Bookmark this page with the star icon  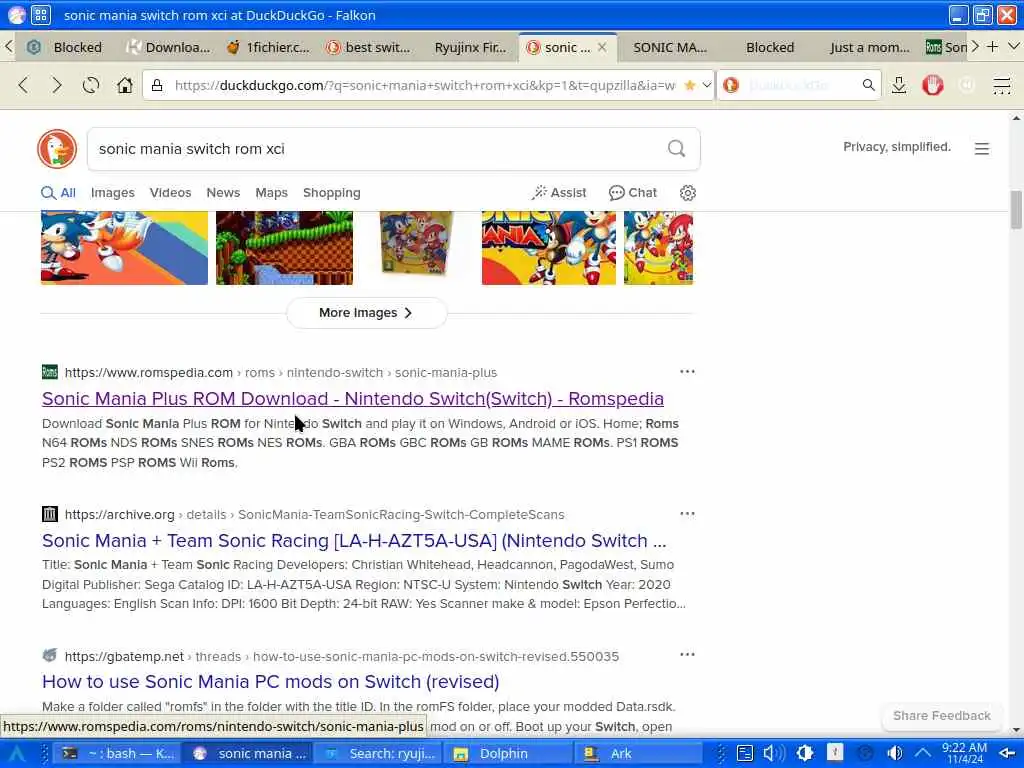click(x=690, y=85)
